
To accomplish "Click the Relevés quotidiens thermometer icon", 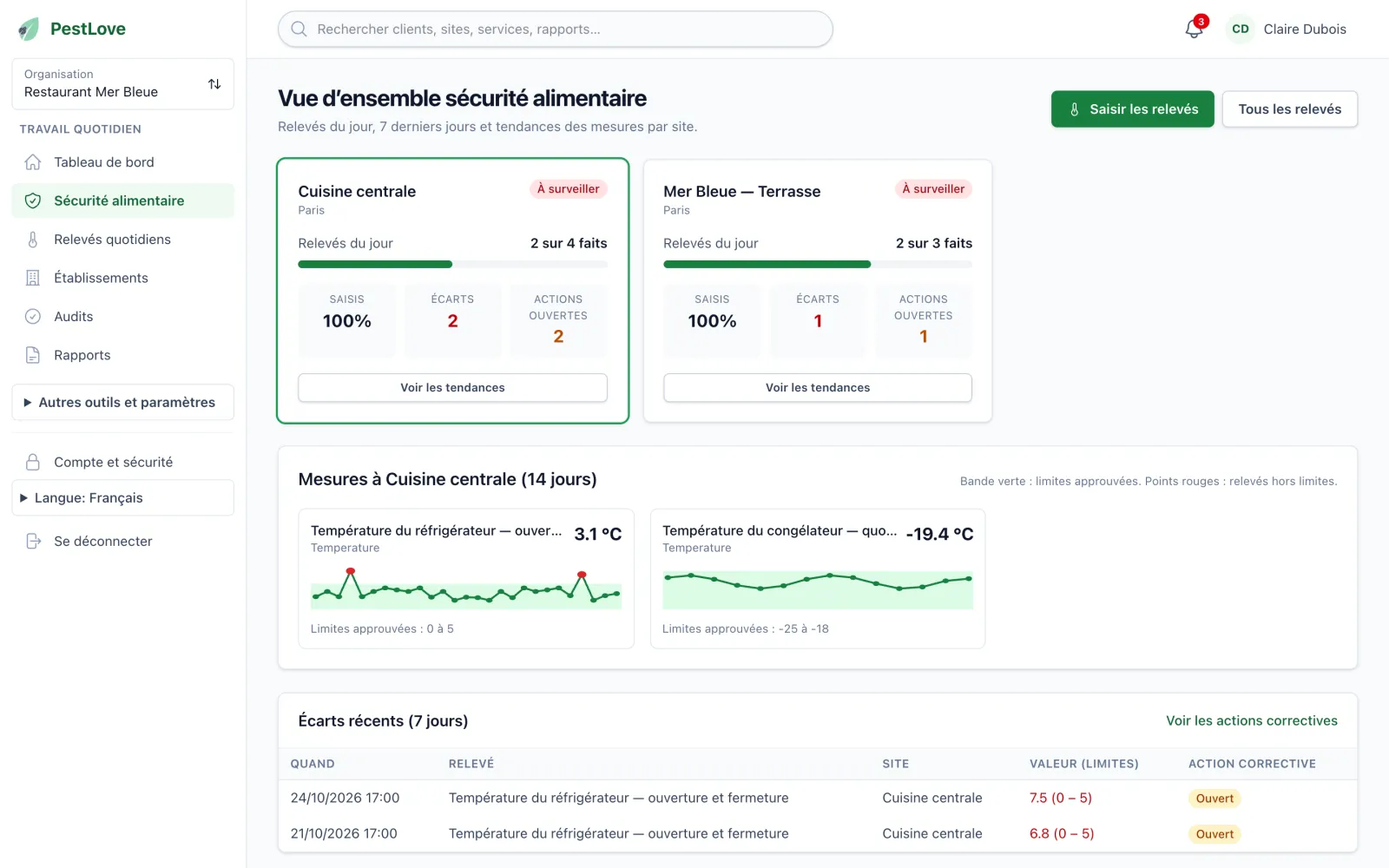I will click(33, 240).
